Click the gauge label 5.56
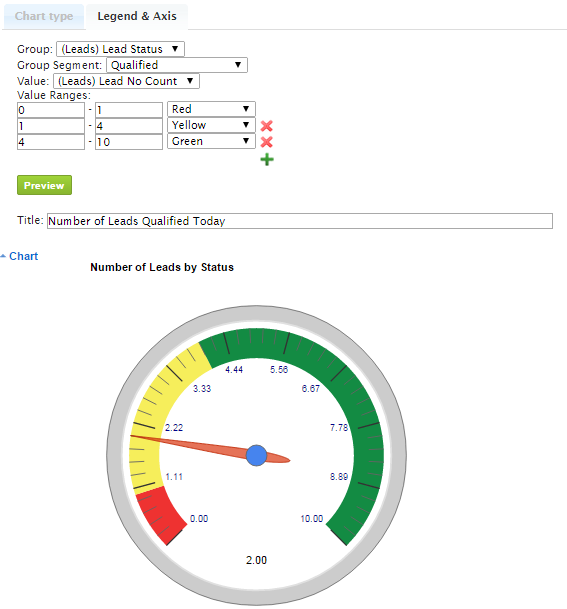This screenshot has height=609, width=567. (279, 369)
